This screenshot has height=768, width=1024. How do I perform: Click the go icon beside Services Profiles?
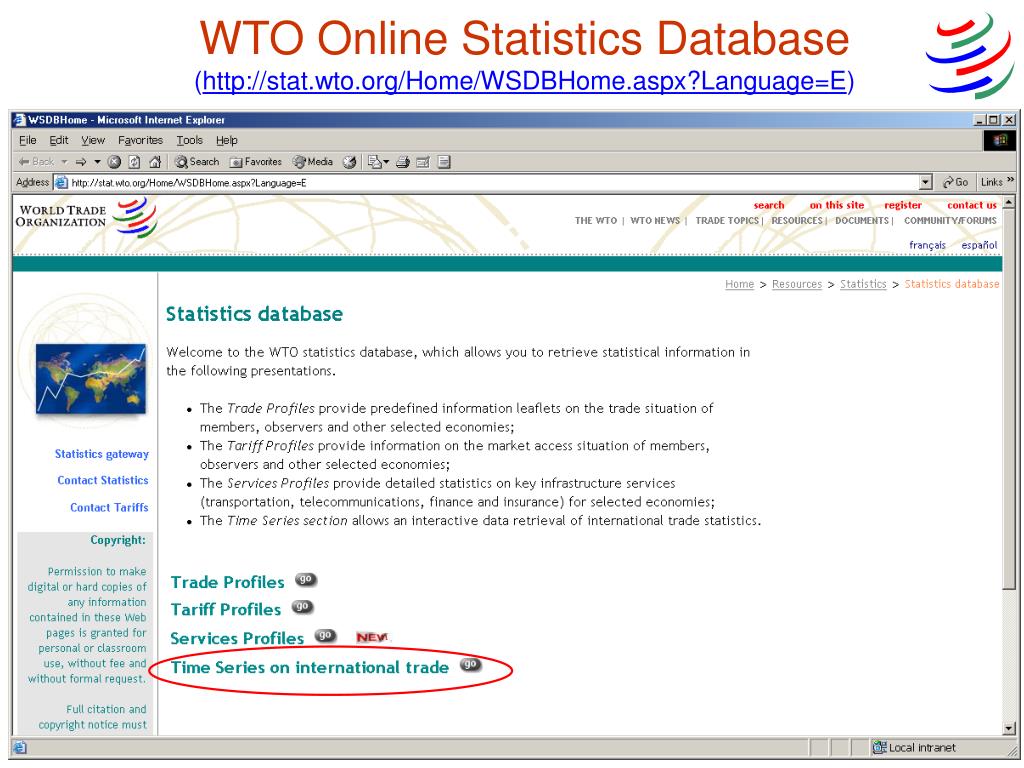tap(325, 635)
